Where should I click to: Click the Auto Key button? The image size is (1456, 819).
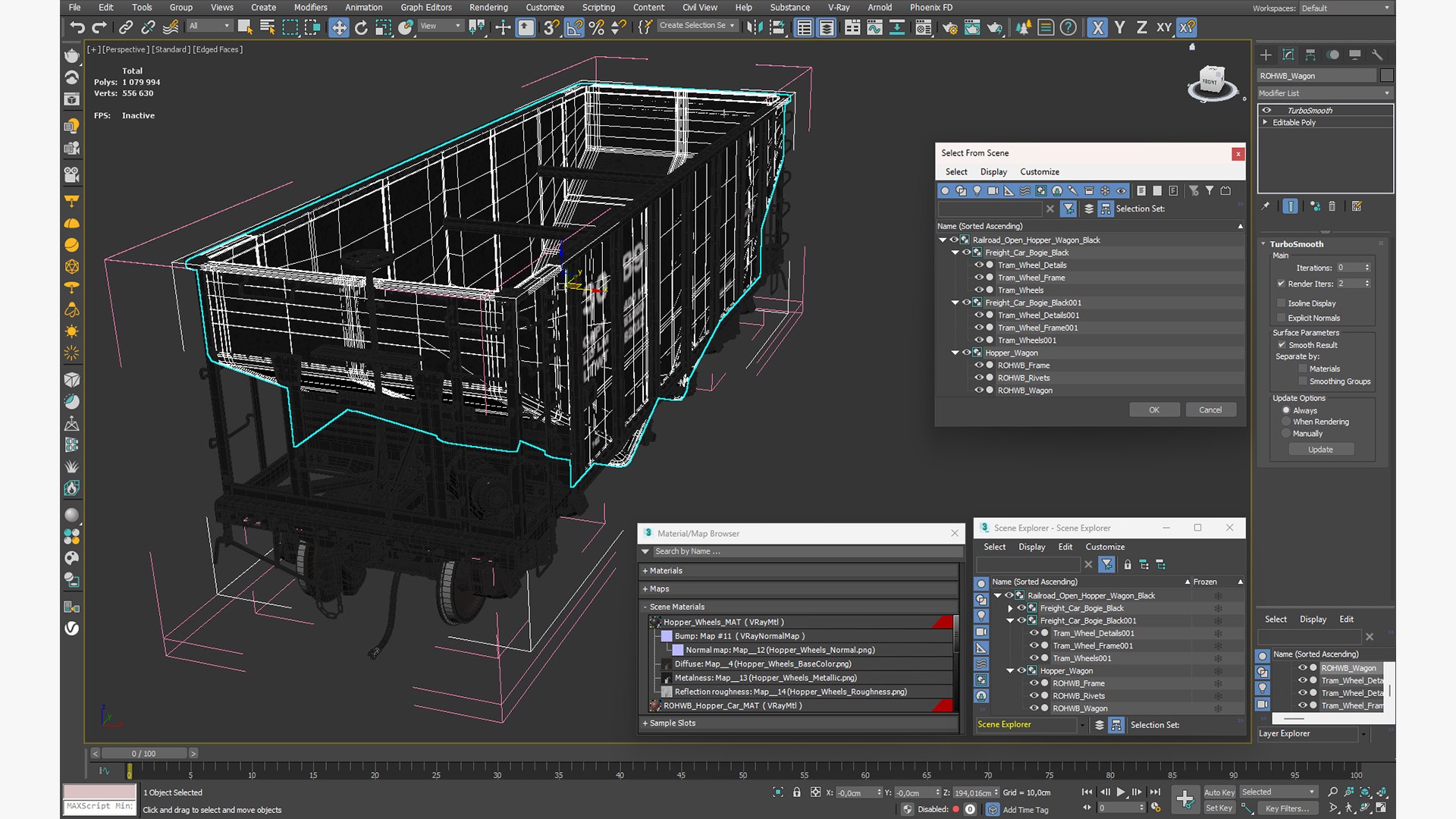(1219, 792)
